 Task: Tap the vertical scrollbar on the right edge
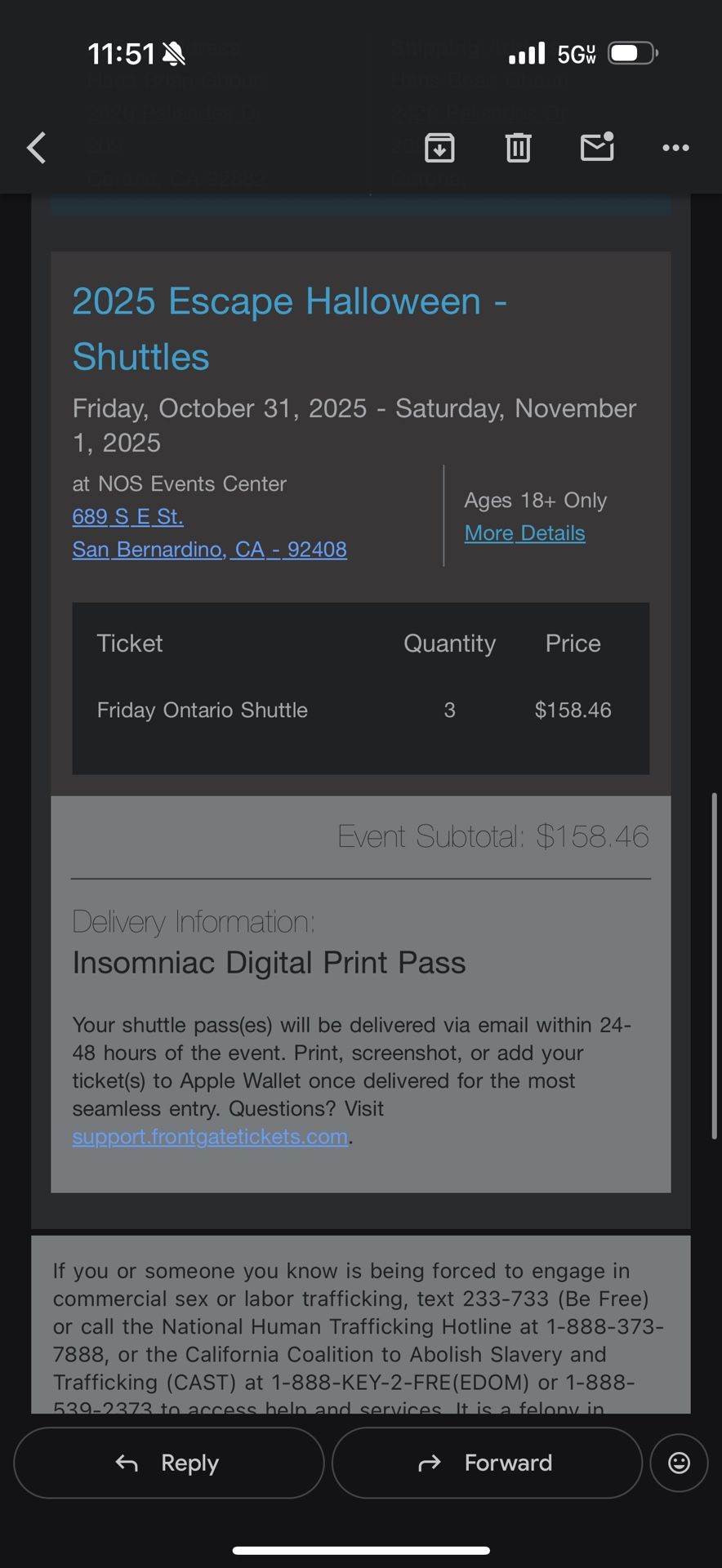[x=715, y=964]
